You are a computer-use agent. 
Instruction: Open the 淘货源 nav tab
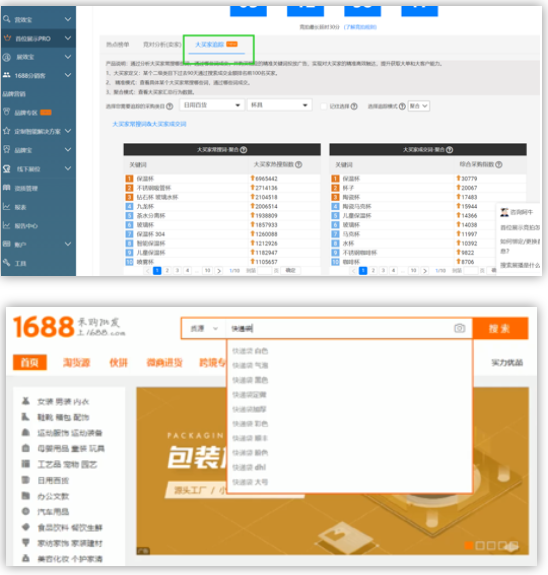[76, 363]
